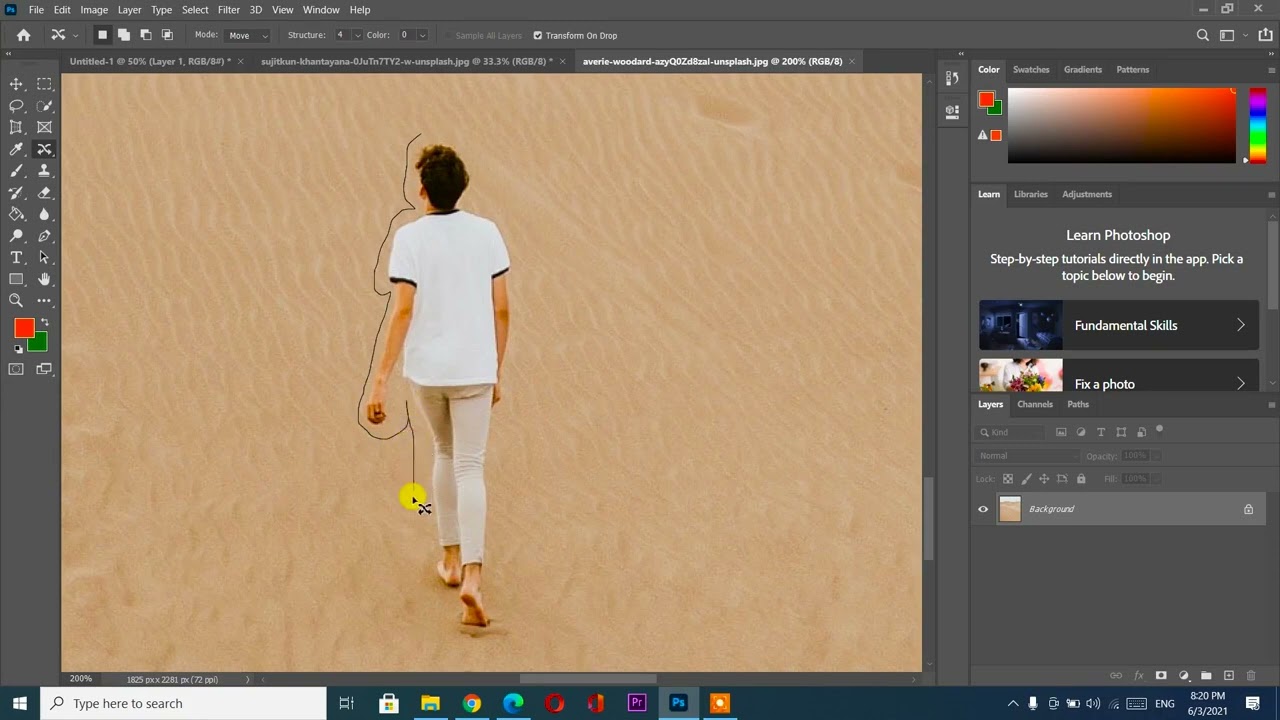Choose New Selection mode in options bar

pyautogui.click(x=102, y=35)
